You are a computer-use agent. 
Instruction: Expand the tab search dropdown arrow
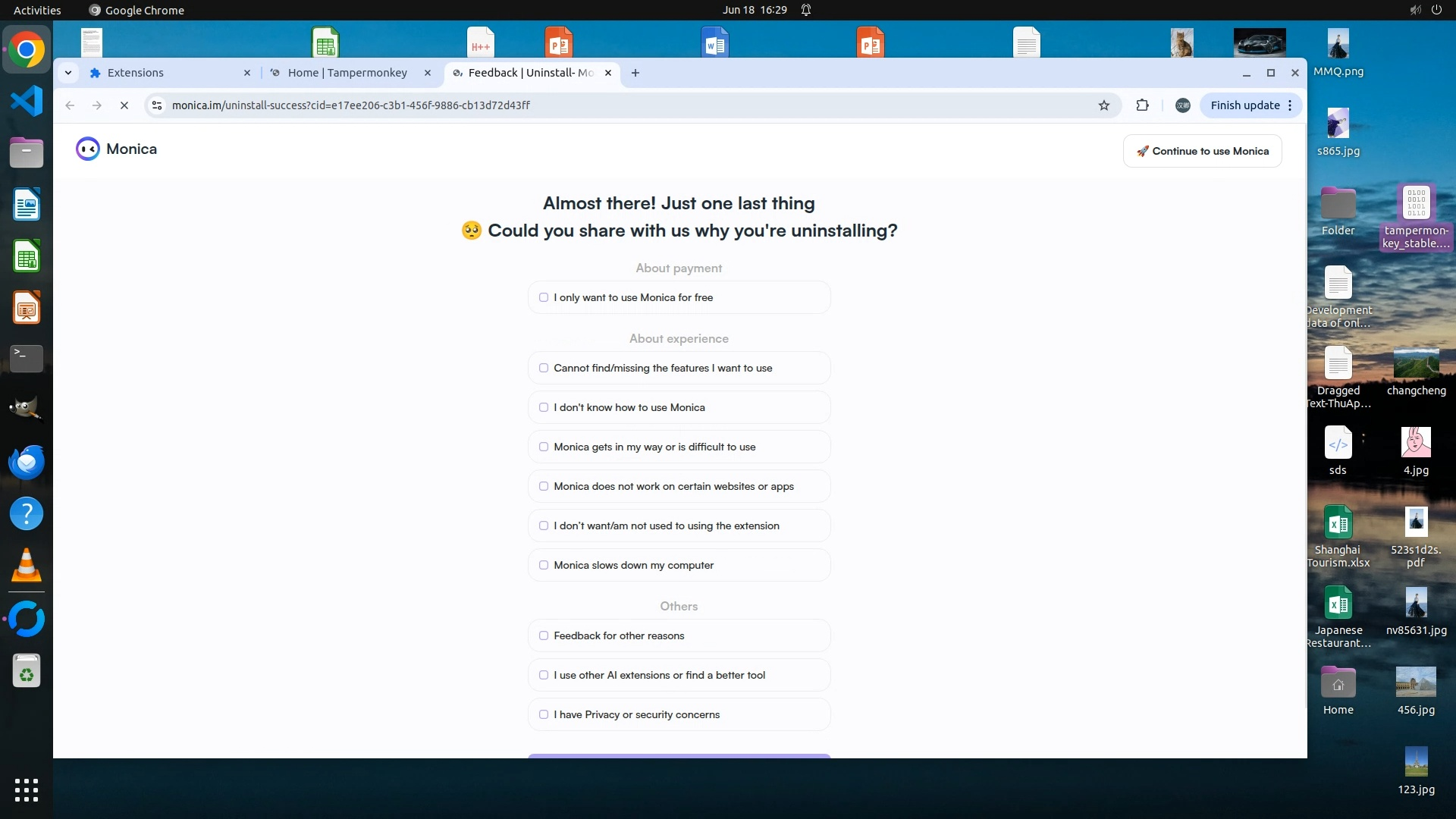(68, 73)
